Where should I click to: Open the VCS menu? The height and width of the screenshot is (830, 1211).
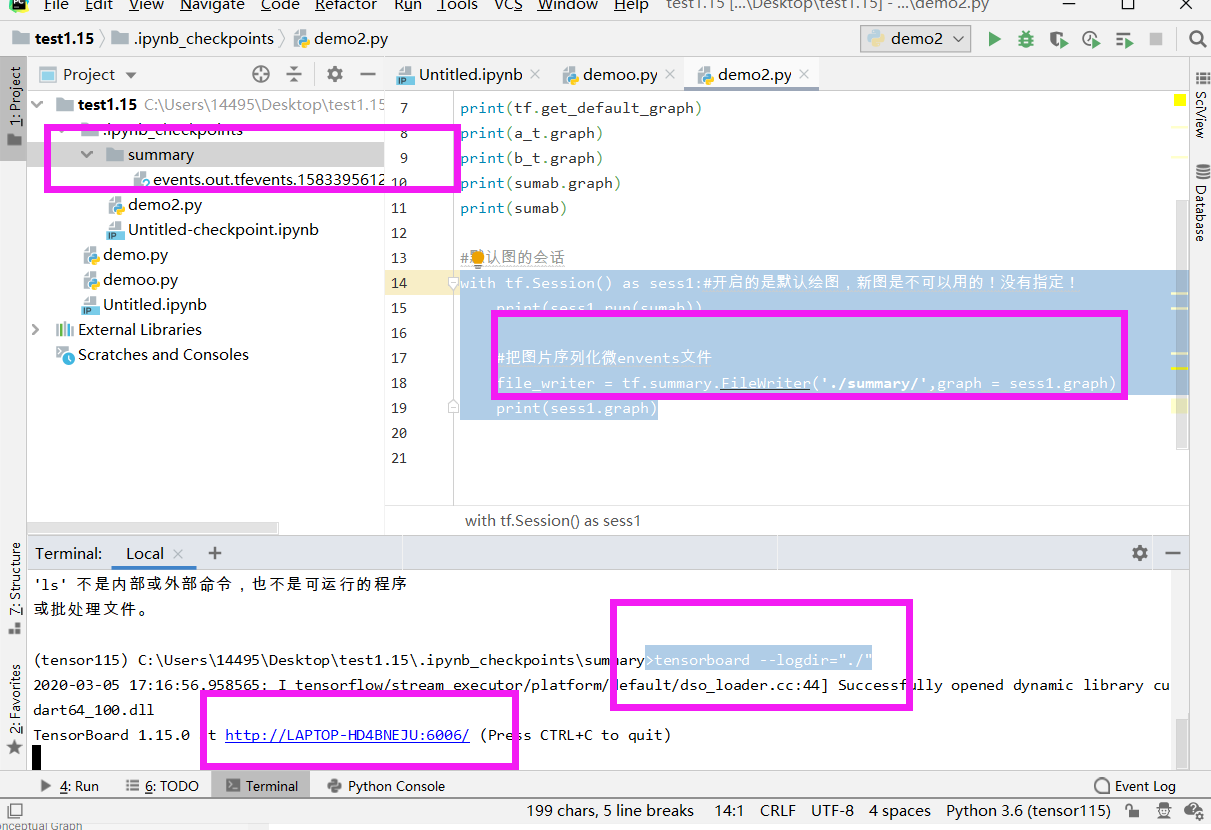(x=508, y=5)
